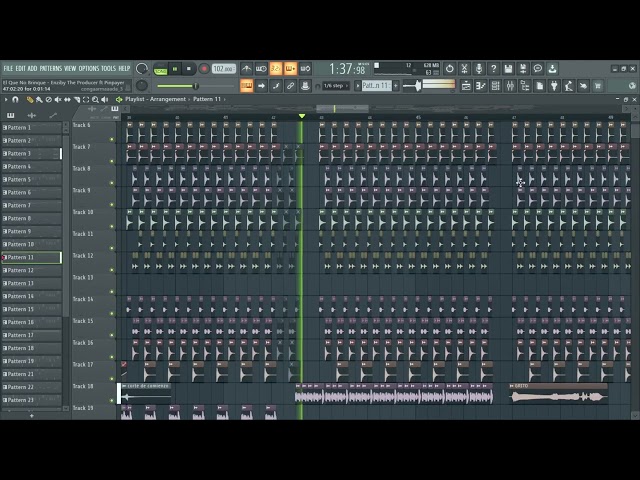
Task: Click the scissors cut icon in top toolbar
Action: [464, 69]
